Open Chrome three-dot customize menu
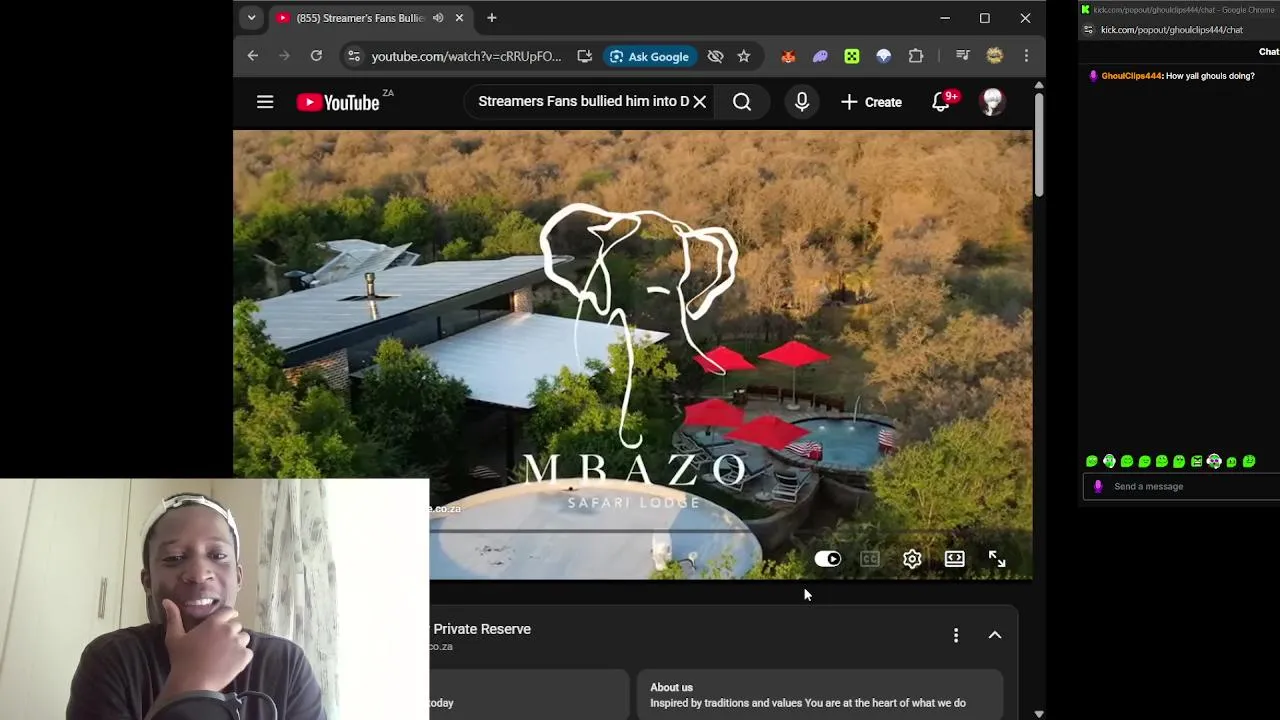The image size is (1280, 720). [x=1026, y=57]
